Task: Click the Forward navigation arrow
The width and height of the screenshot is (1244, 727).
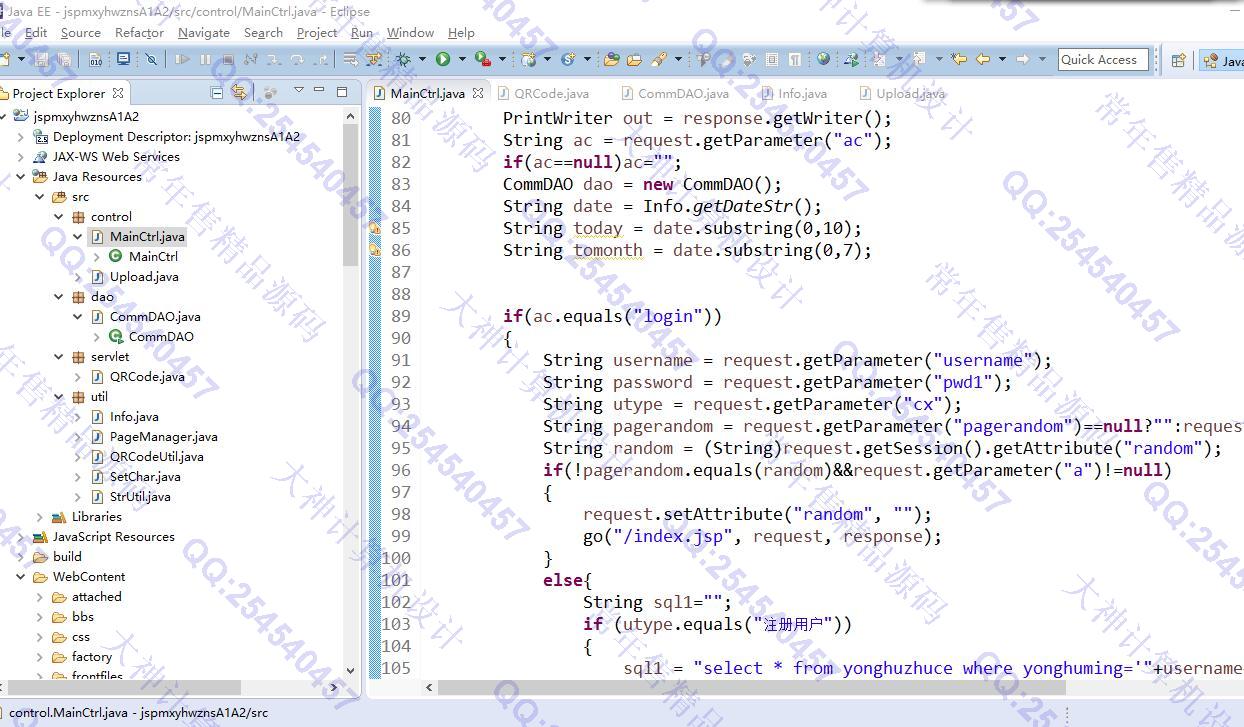Action: click(x=1022, y=59)
